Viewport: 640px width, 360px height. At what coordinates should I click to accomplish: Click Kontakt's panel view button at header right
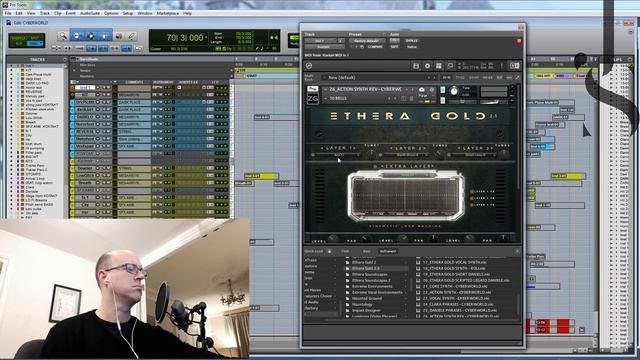tap(515, 66)
